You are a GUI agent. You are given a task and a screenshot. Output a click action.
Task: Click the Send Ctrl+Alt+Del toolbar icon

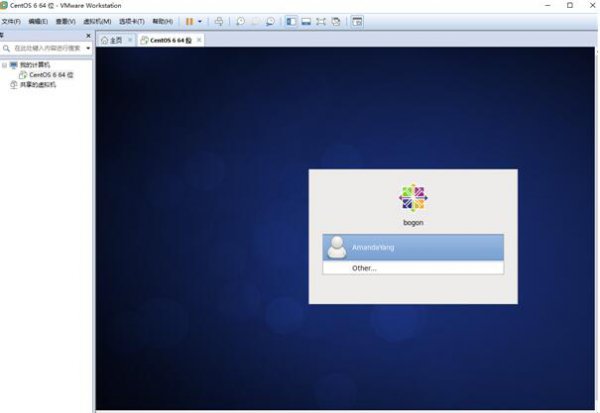click(x=219, y=21)
